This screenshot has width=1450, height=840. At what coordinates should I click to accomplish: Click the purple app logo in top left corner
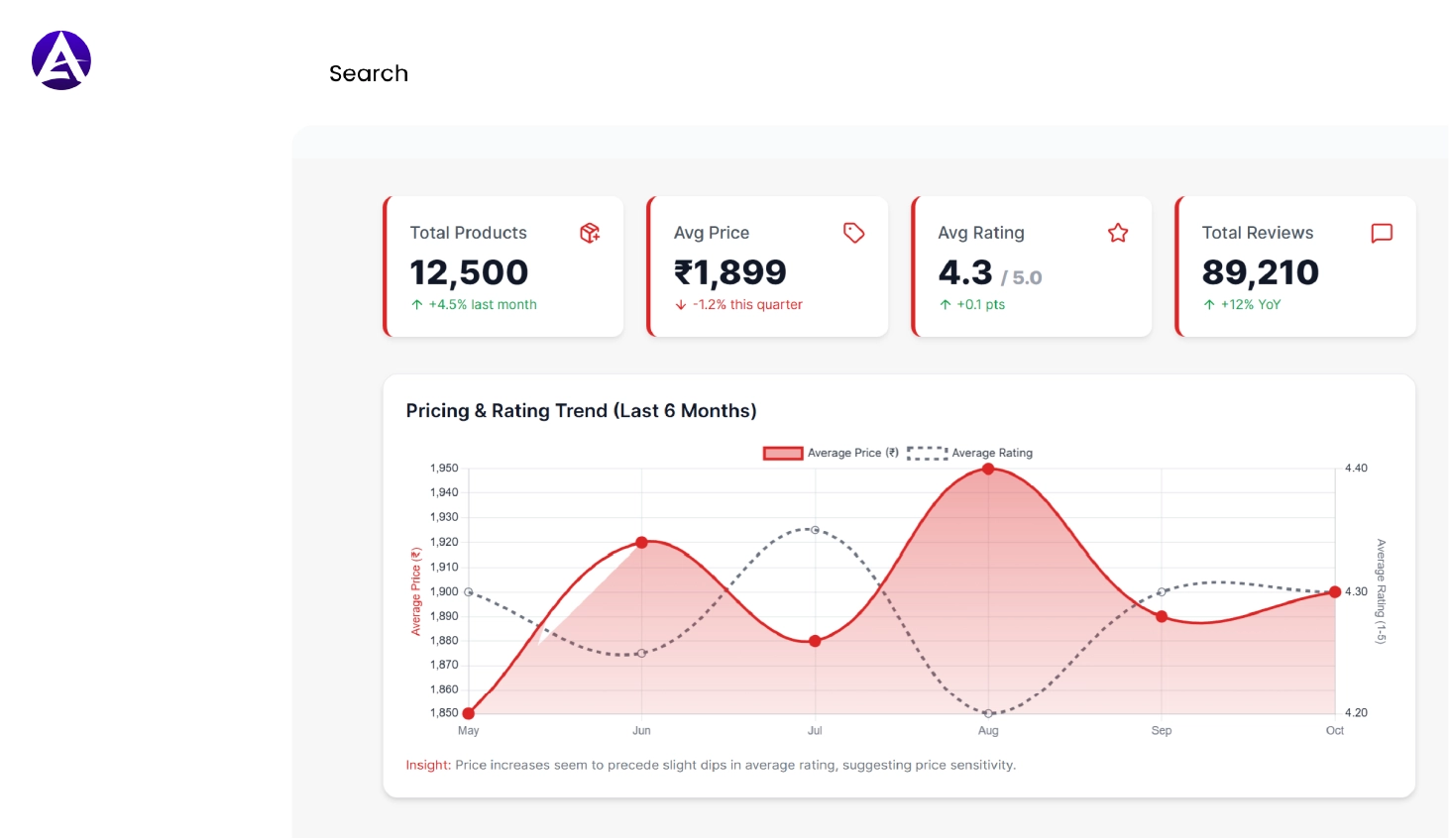[61, 59]
